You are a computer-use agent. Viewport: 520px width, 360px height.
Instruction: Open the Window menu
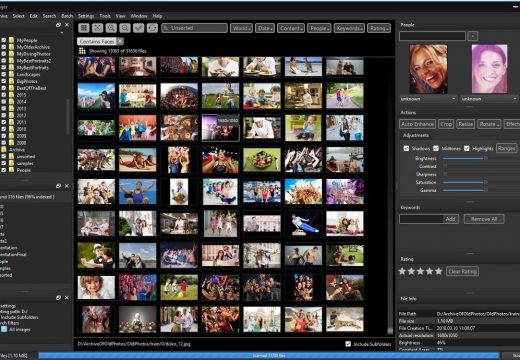click(x=139, y=16)
